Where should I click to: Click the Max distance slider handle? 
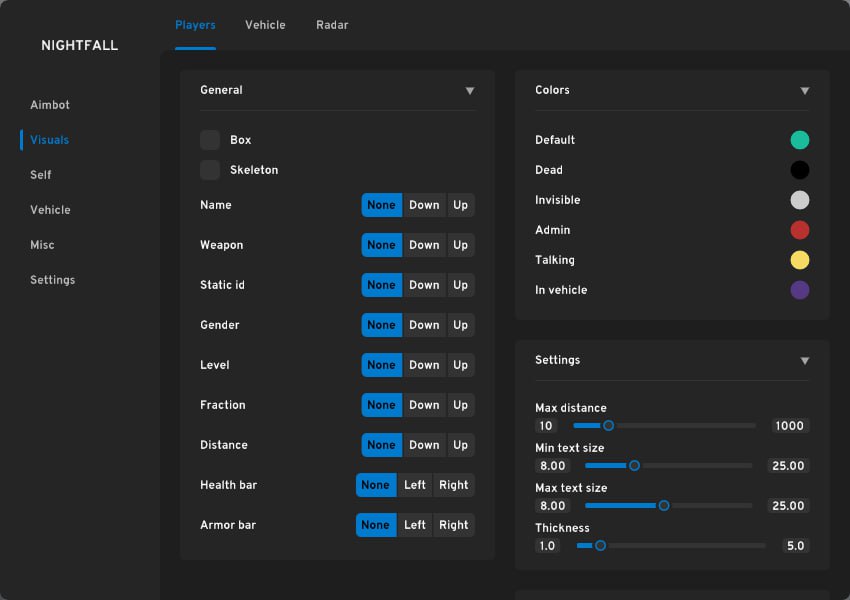point(608,426)
